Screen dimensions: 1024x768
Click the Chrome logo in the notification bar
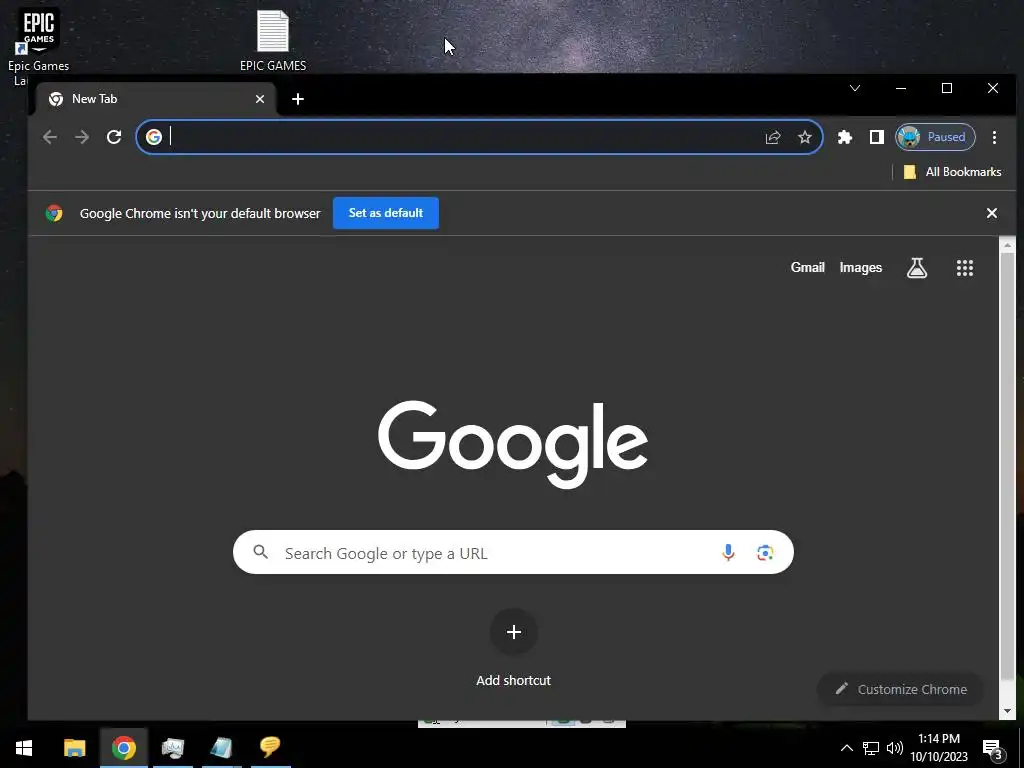tap(54, 213)
